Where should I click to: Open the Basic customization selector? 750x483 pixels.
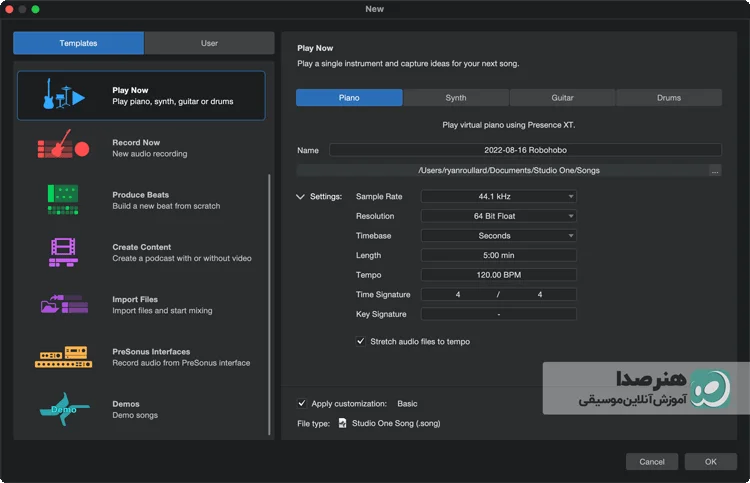[x=407, y=404]
